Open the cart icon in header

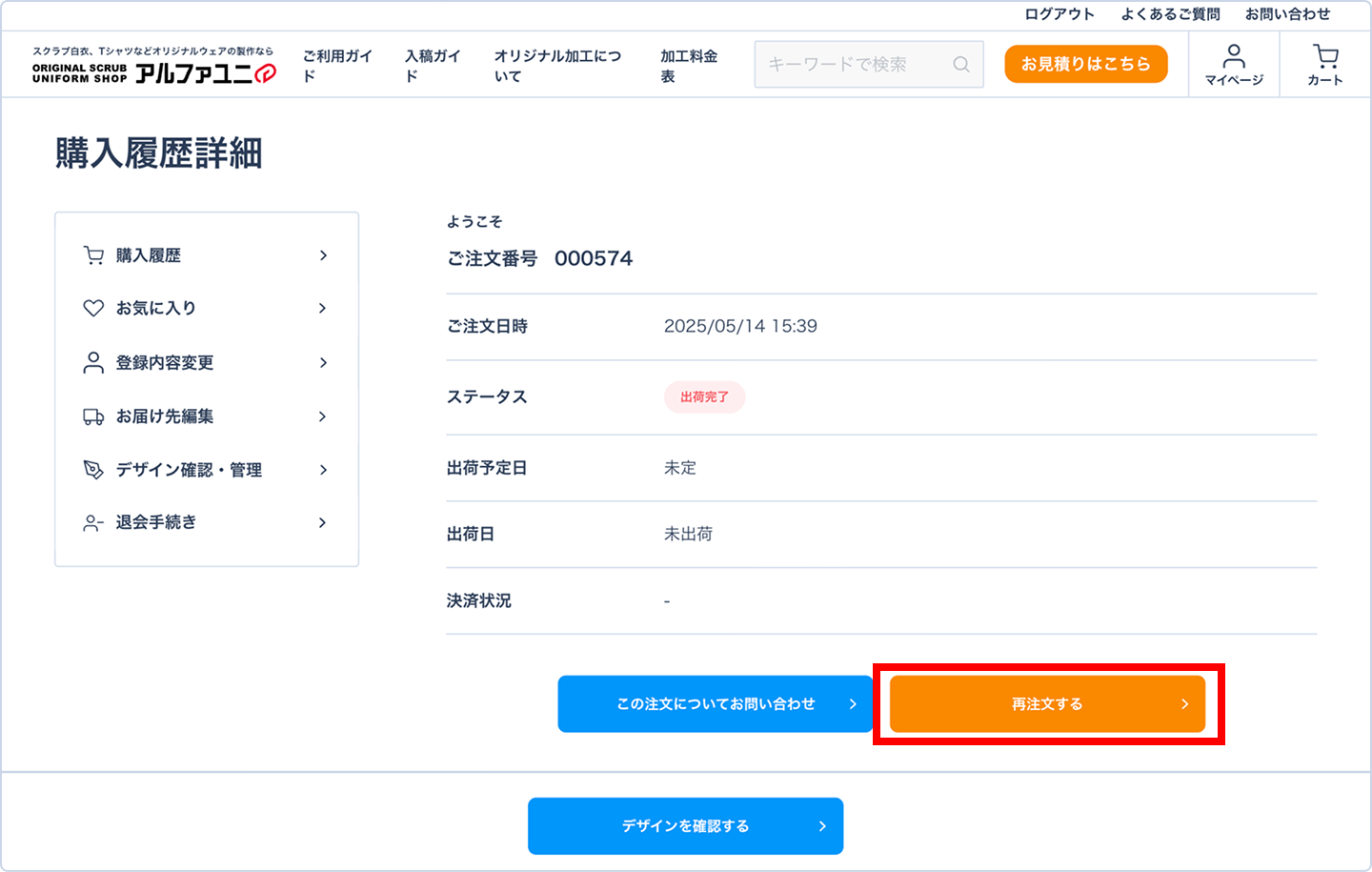point(1324,57)
